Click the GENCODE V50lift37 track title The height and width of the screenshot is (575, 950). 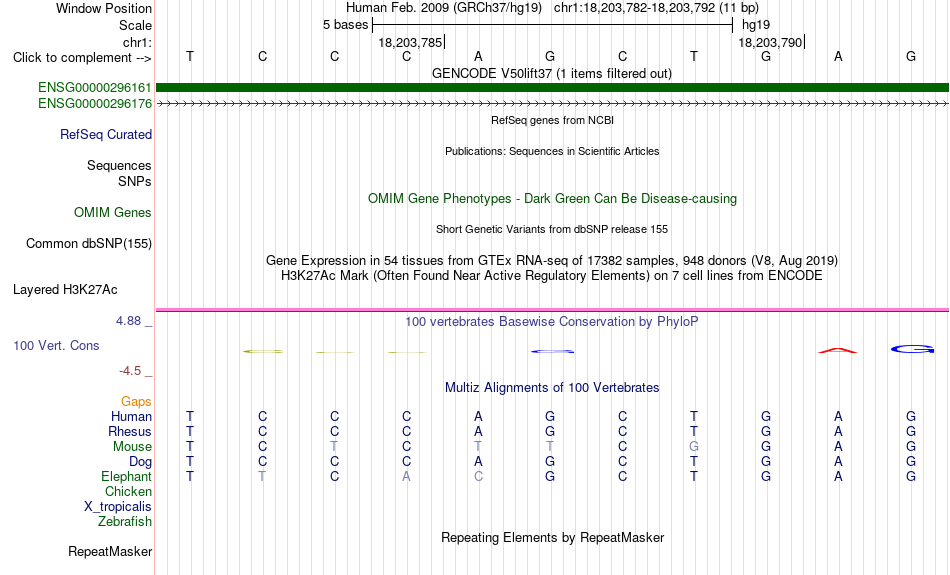pos(552,74)
